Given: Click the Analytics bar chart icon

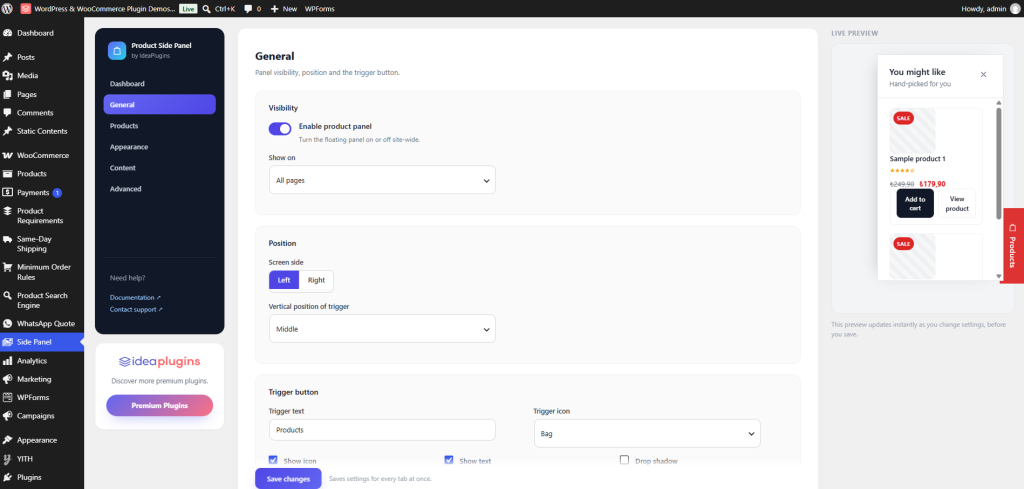Looking at the screenshot, I should click(8, 360).
